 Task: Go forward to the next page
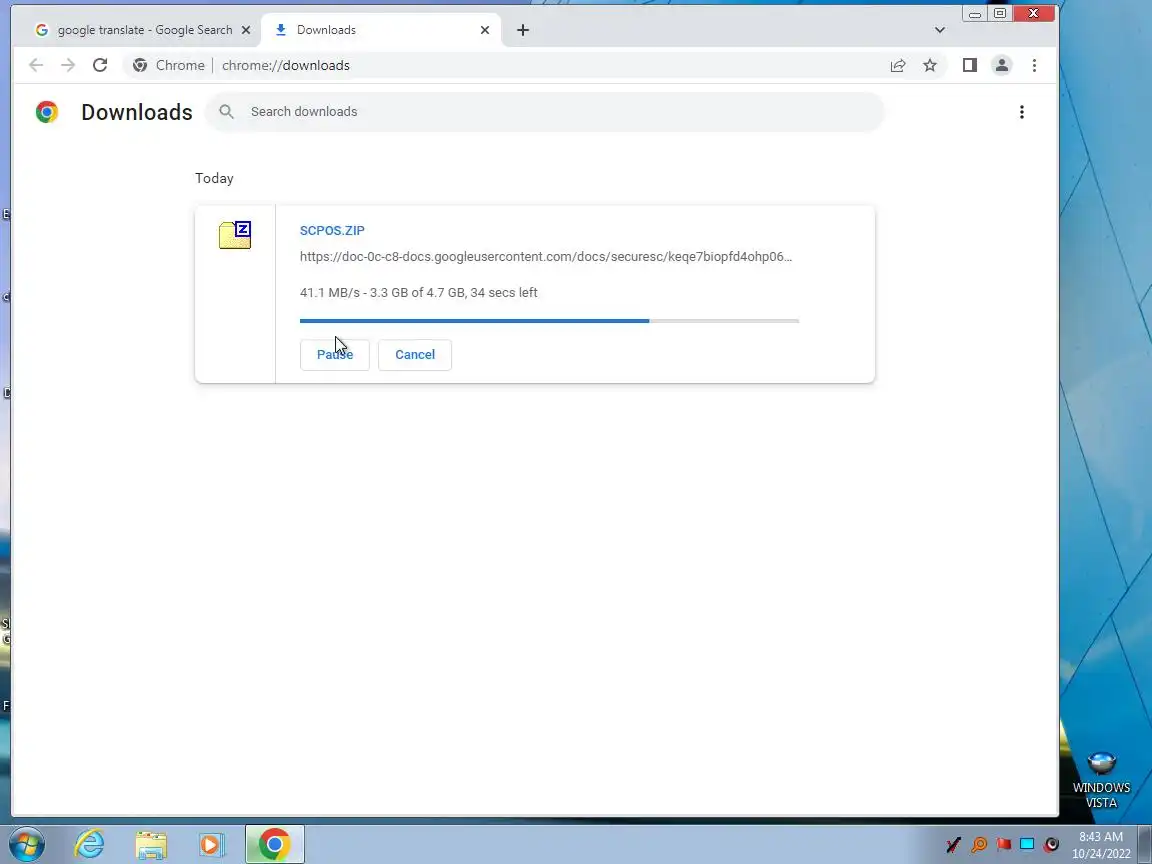[x=68, y=65]
